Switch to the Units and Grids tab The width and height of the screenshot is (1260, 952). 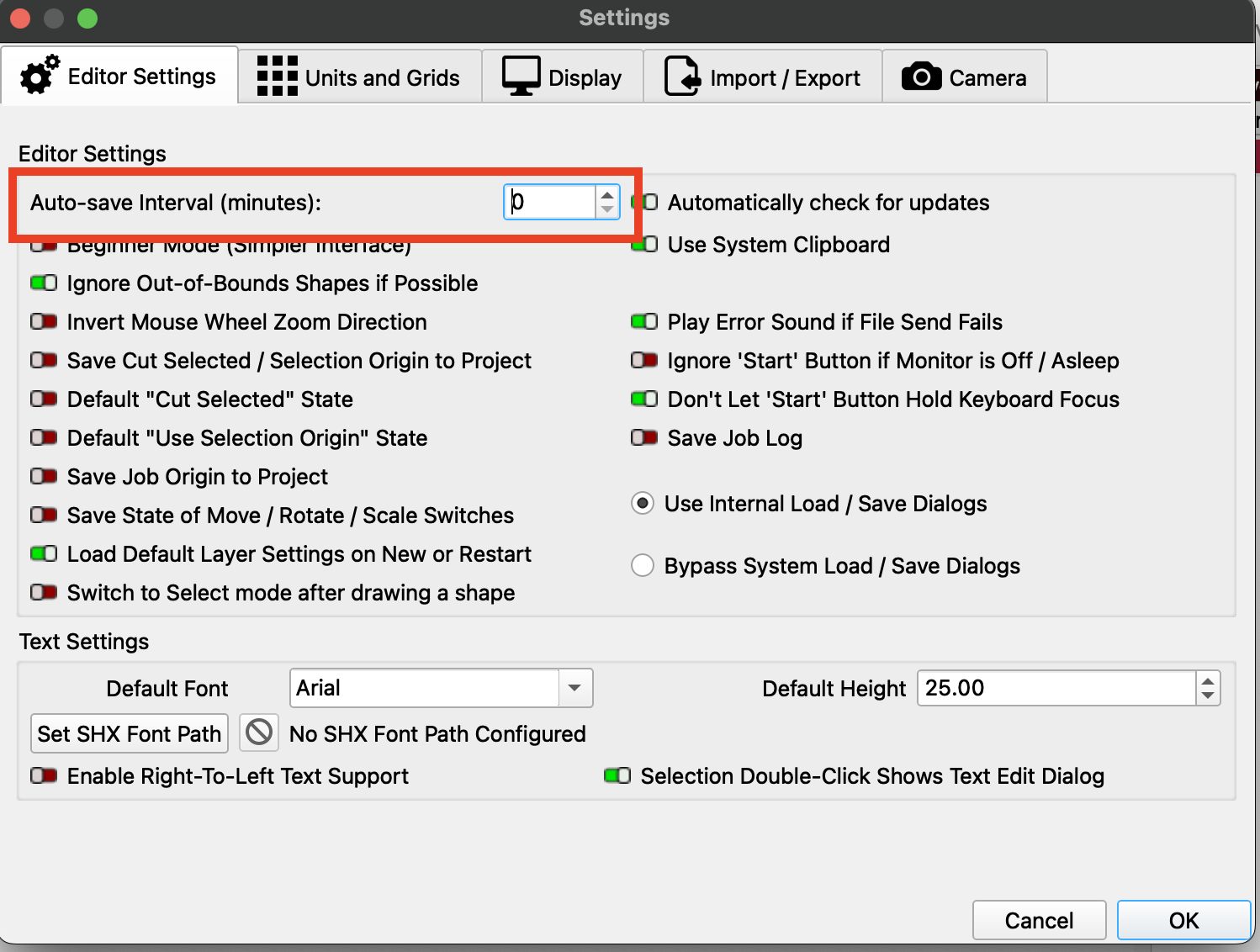tap(360, 77)
